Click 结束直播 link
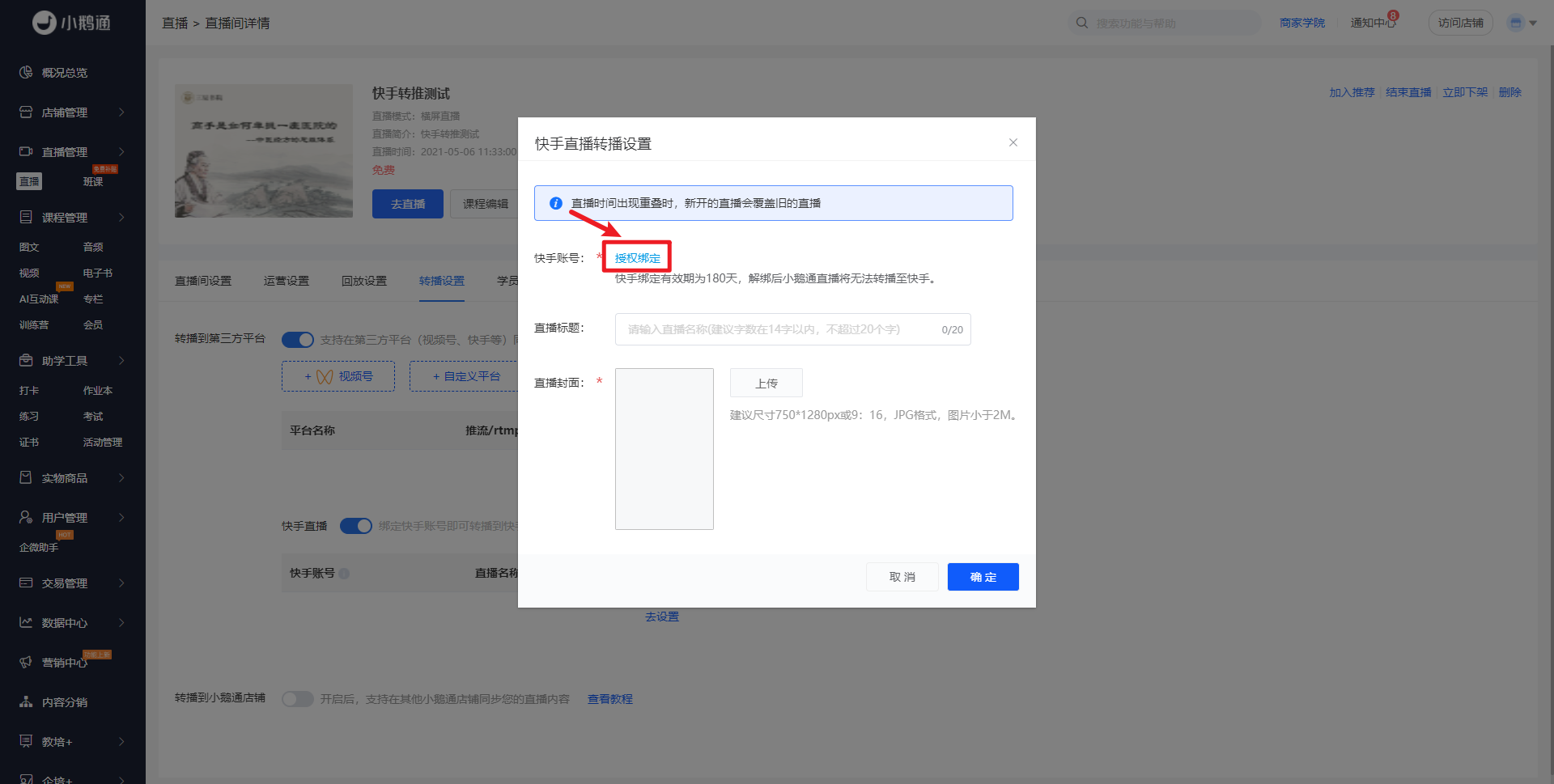 pos(1408,92)
